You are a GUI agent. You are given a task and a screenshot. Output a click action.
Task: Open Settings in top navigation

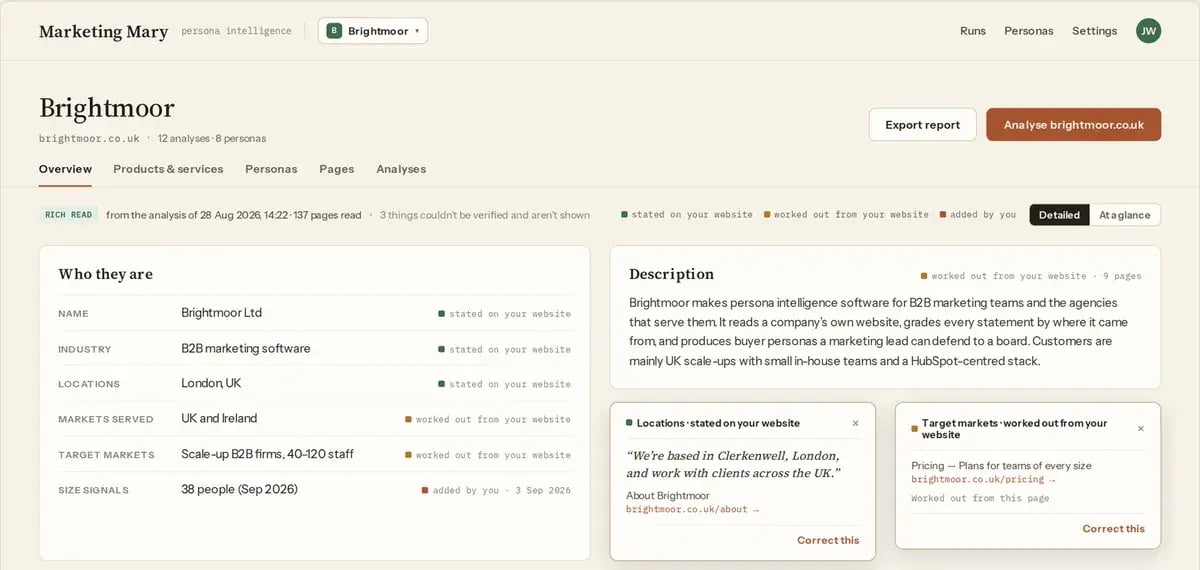point(1094,31)
